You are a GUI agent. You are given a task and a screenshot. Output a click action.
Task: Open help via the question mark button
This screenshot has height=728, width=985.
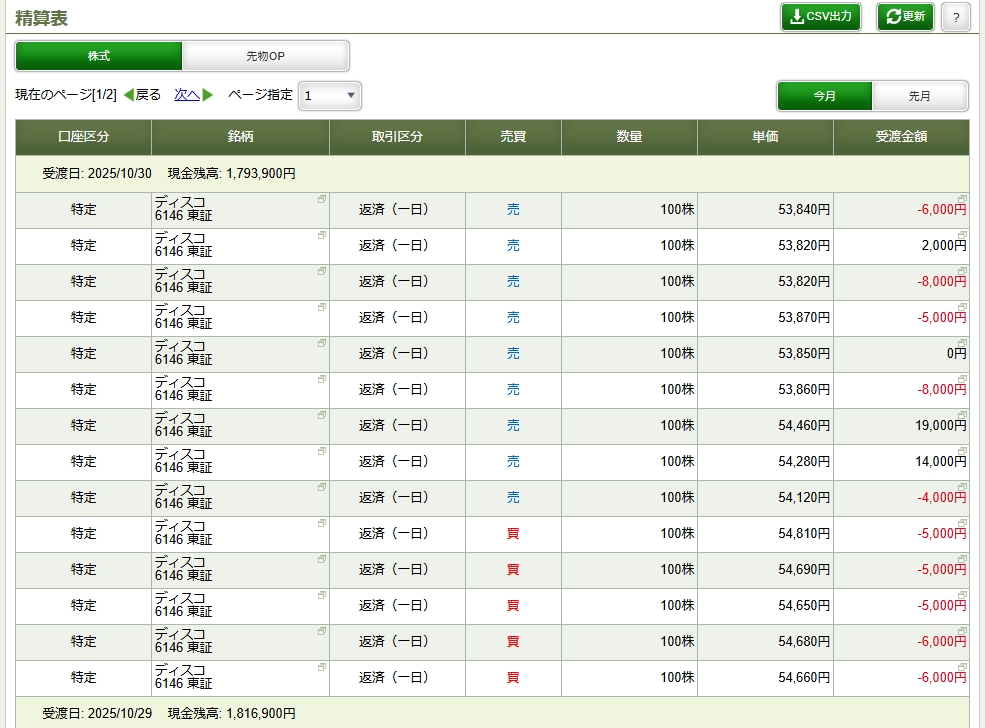956,17
